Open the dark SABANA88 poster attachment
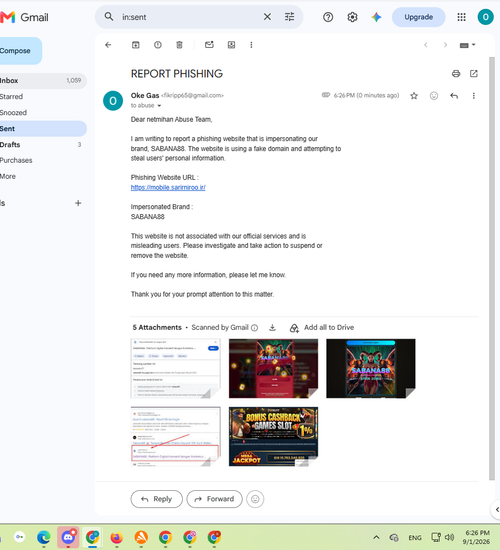Image resolution: width=500 pixels, height=550 pixels. pyautogui.click(x=371, y=368)
